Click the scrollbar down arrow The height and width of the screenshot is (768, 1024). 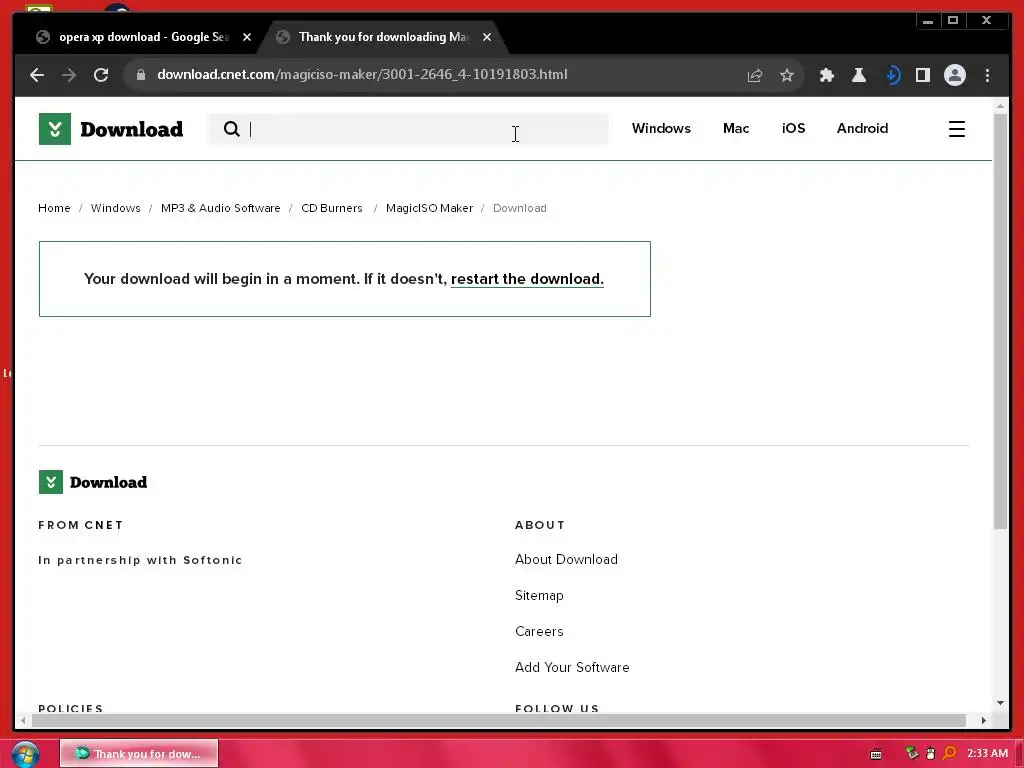1000,703
